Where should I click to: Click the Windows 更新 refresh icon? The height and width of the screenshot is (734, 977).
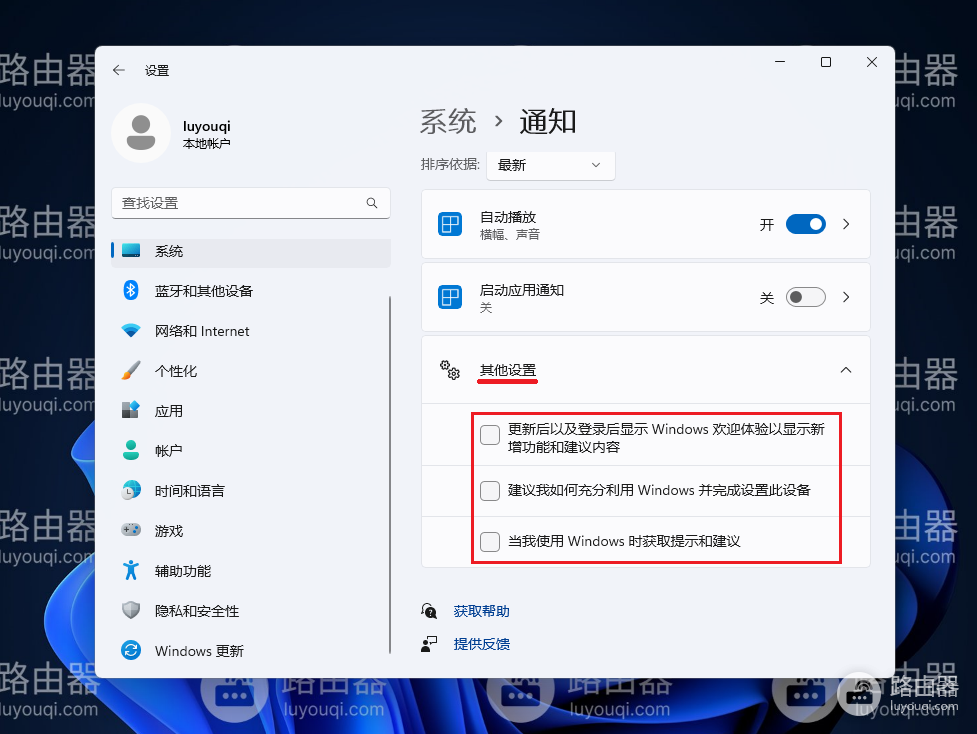click(x=131, y=651)
